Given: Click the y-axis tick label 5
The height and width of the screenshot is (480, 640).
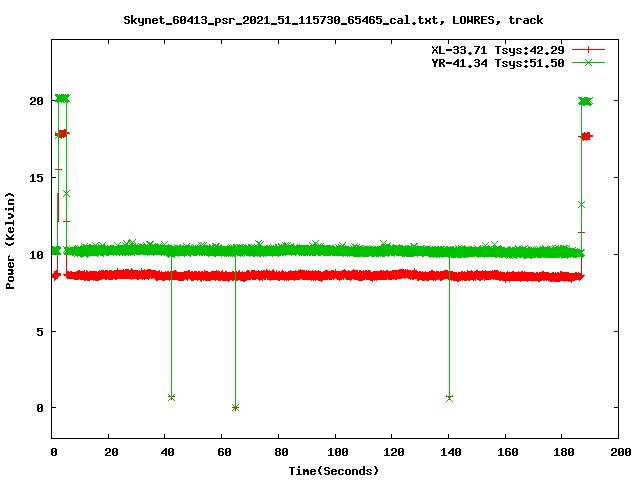Looking at the screenshot, I should pos(40,332).
